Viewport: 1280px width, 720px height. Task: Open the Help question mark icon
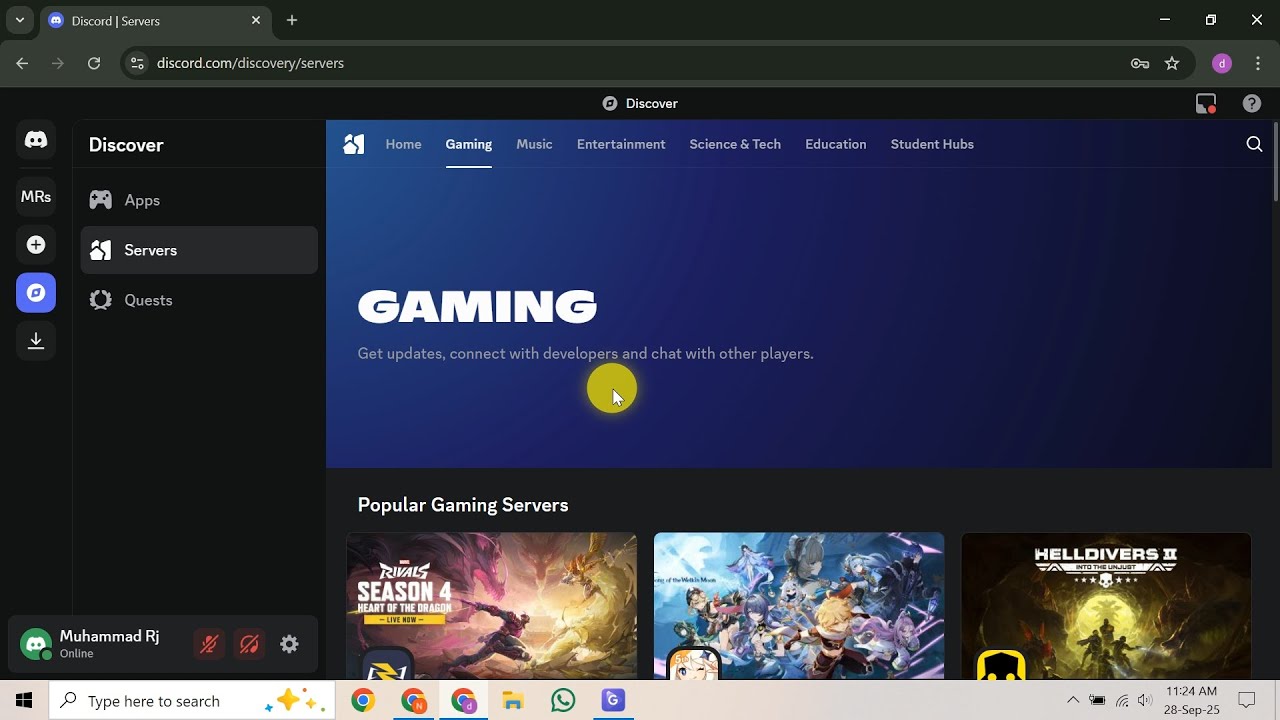click(x=1251, y=103)
